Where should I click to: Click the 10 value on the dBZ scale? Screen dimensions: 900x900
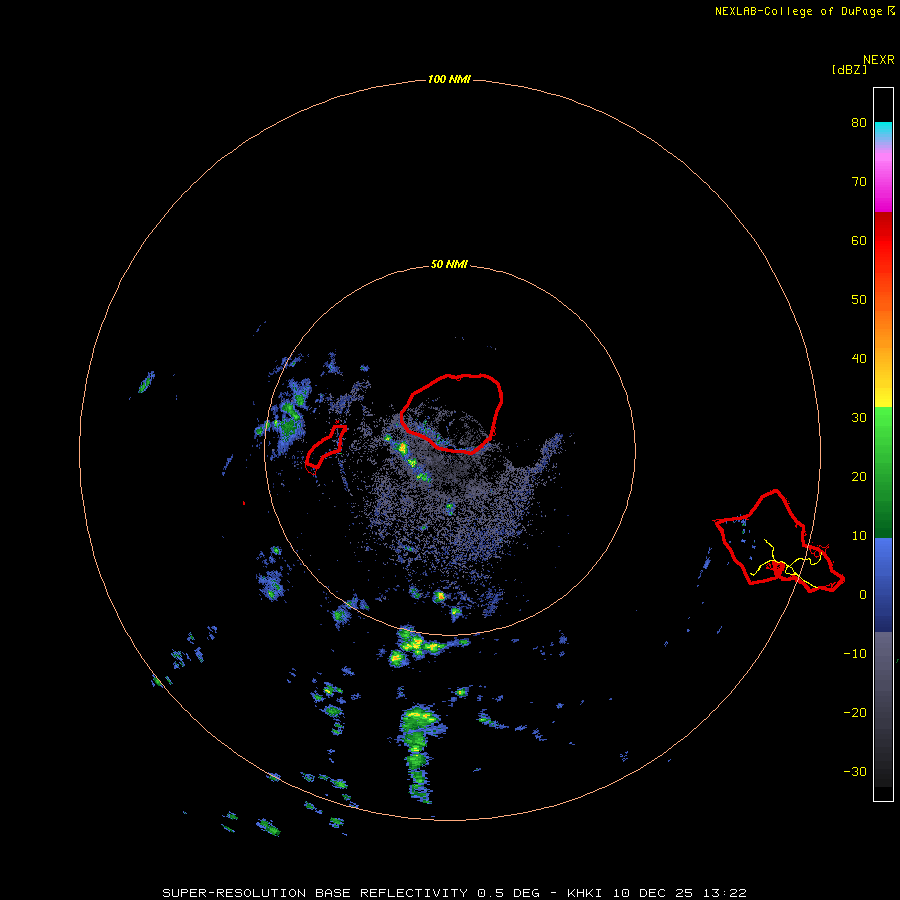click(x=859, y=536)
